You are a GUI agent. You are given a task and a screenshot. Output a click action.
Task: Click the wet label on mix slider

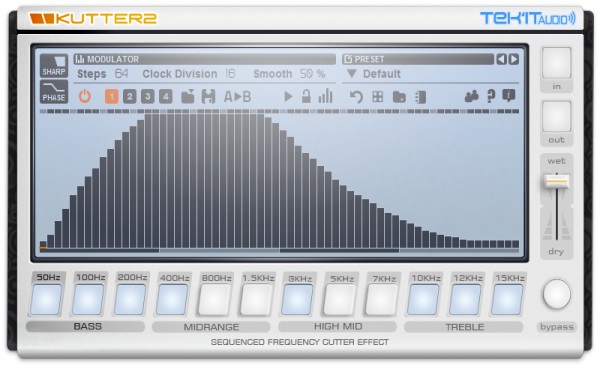(x=556, y=161)
